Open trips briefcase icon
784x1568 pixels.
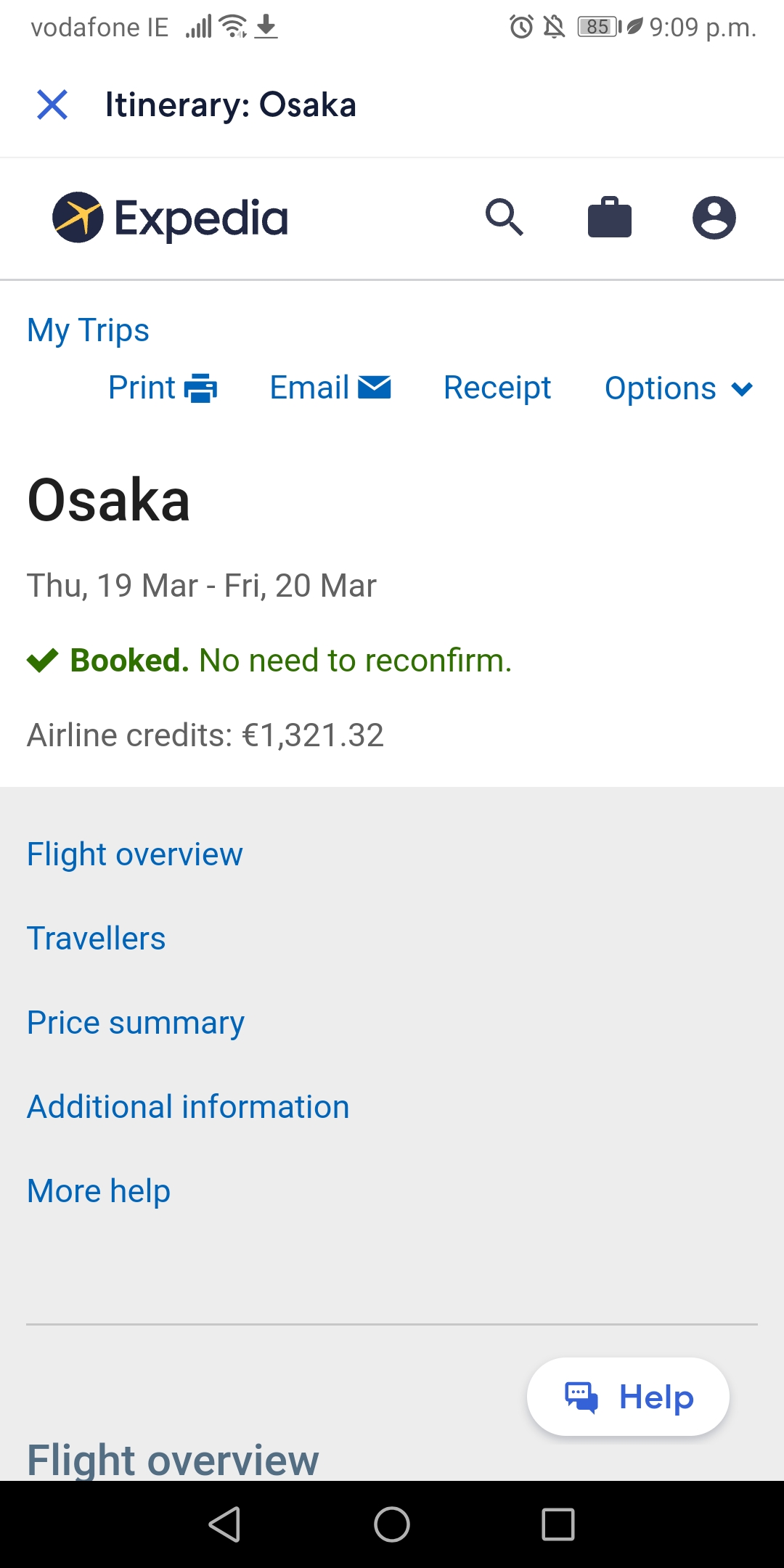coord(610,217)
